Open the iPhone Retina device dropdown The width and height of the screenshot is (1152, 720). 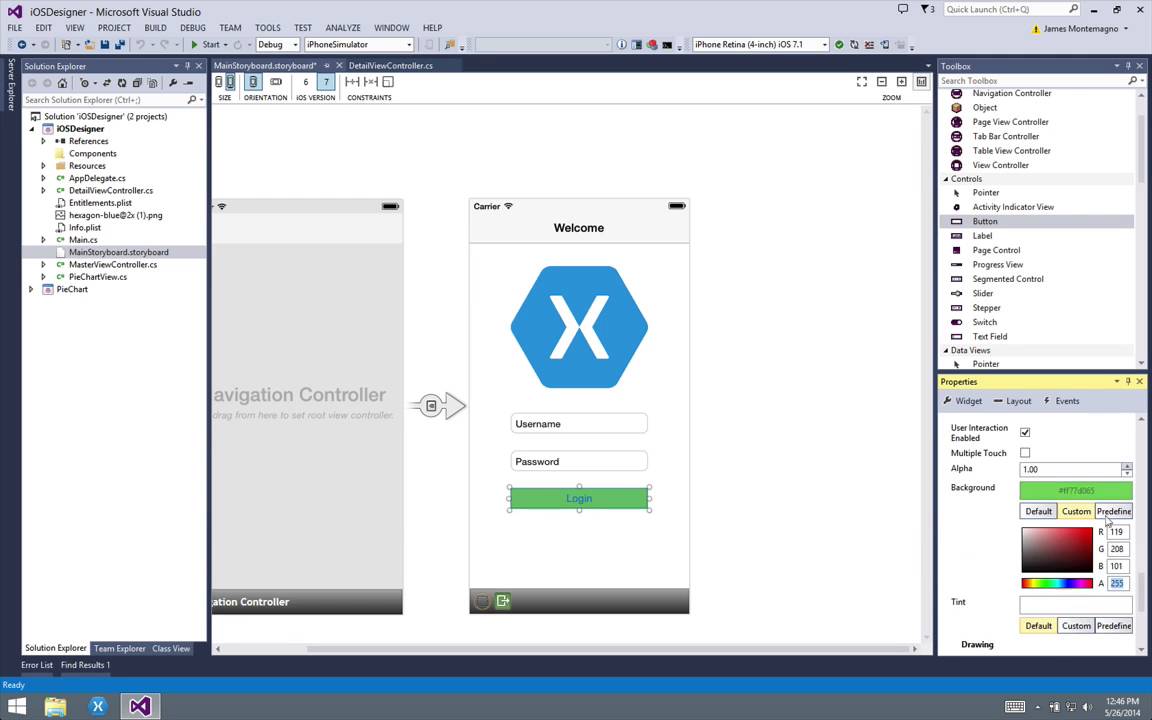tap(760, 45)
